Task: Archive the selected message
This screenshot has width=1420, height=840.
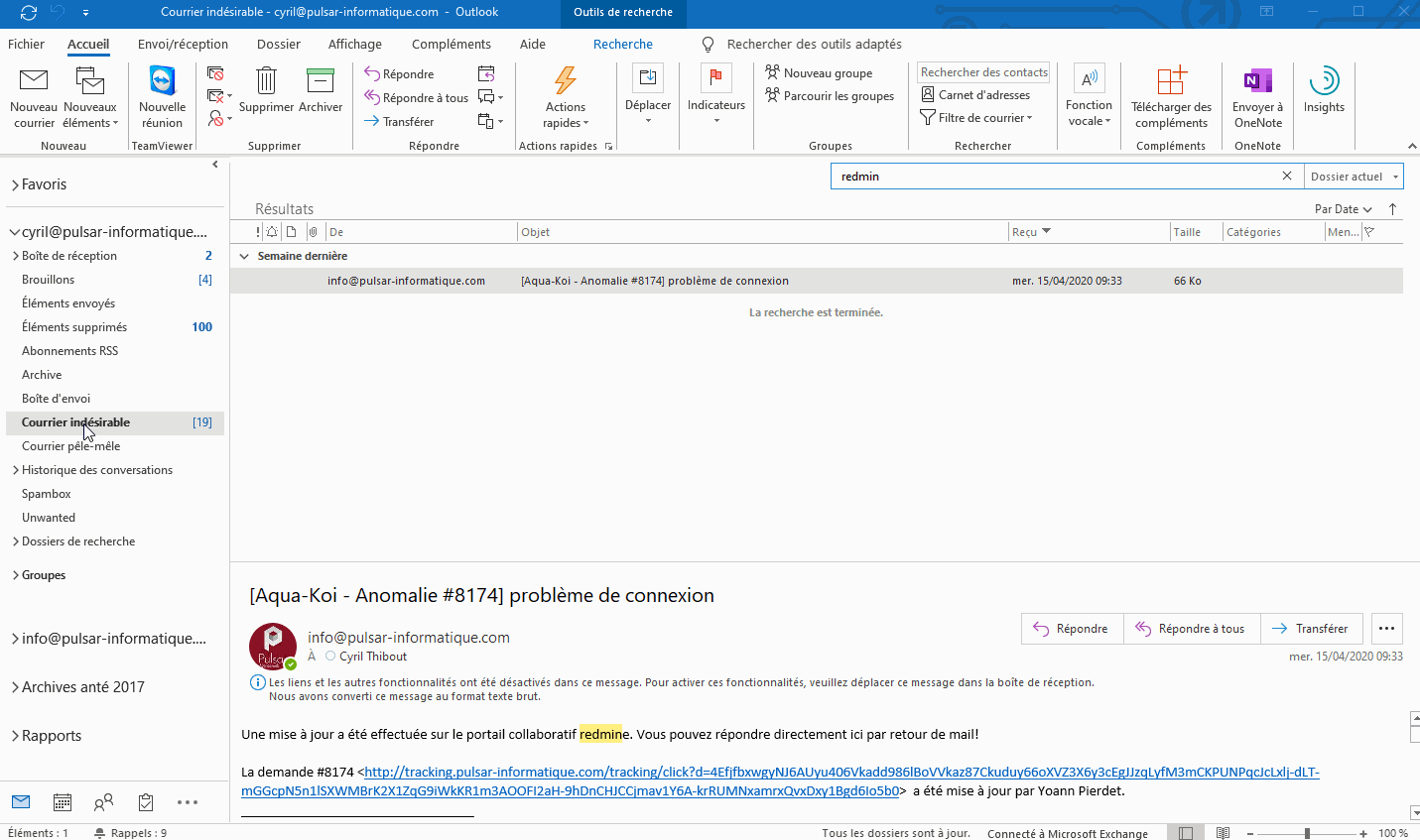Action: (321, 91)
